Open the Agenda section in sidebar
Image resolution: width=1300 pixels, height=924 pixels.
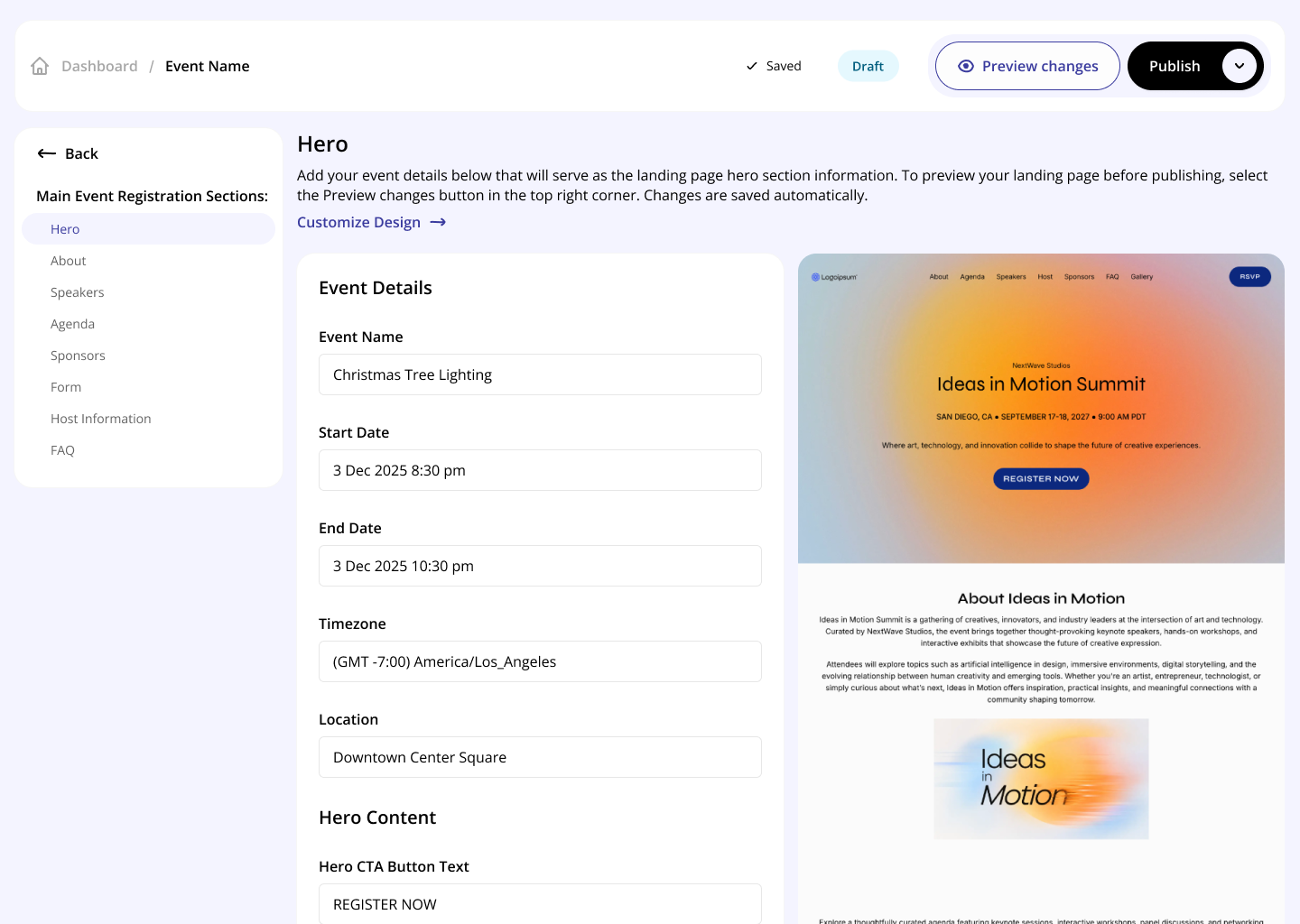[x=72, y=324]
